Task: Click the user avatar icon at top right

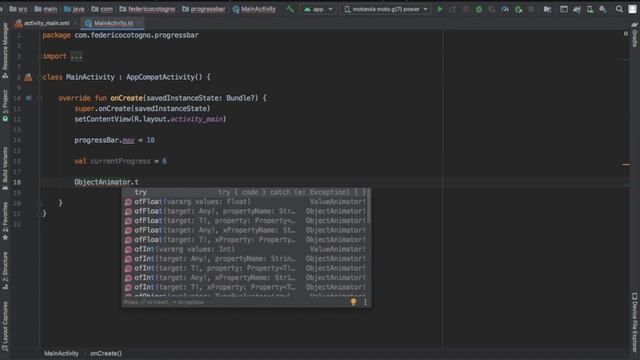Action: pos(632,9)
